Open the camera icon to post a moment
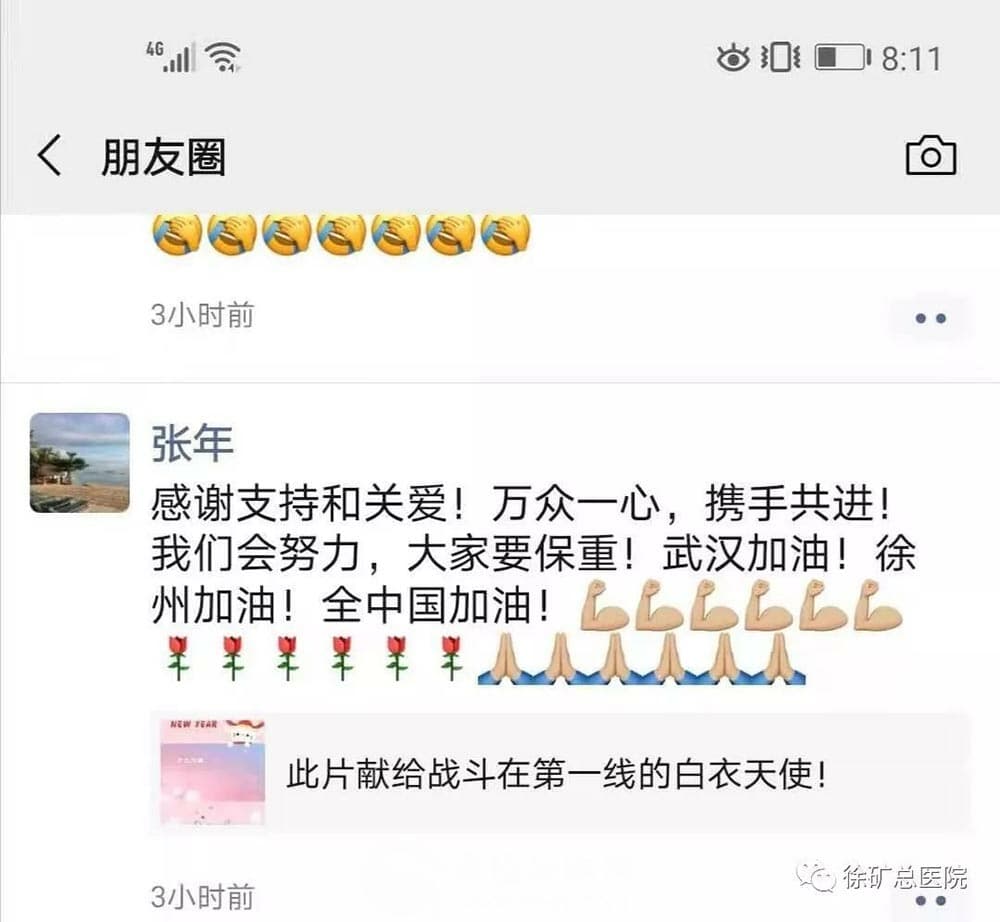This screenshot has height=922, width=1000. pyautogui.click(x=930, y=155)
